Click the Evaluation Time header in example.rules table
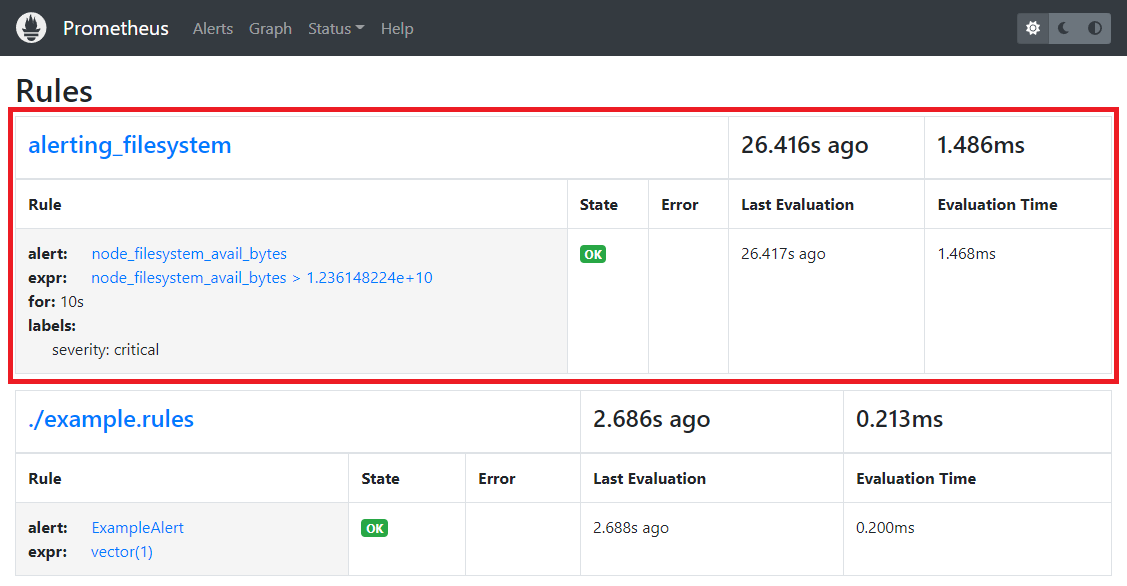This screenshot has height=586, width=1127. pyautogui.click(x=916, y=479)
